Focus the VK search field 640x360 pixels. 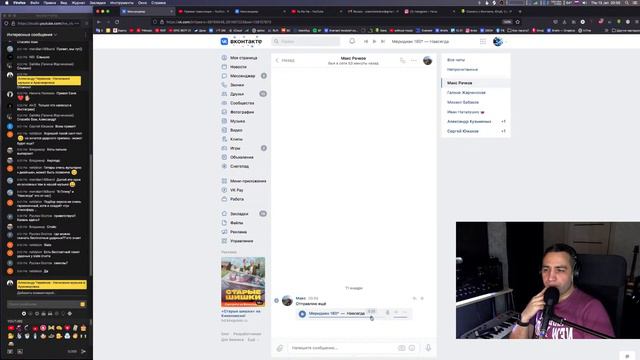306,41
